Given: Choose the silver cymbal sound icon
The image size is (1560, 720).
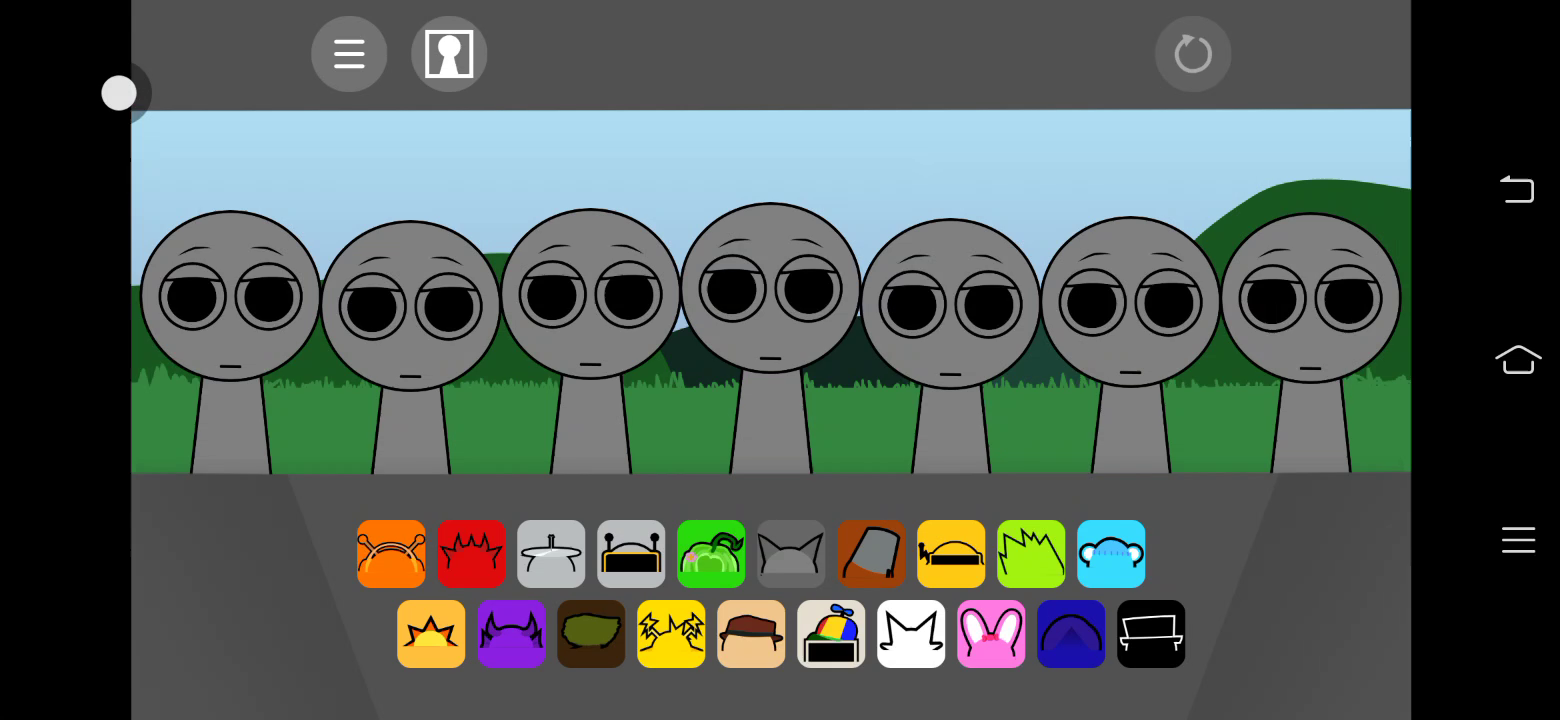Looking at the screenshot, I should (x=551, y=554).
